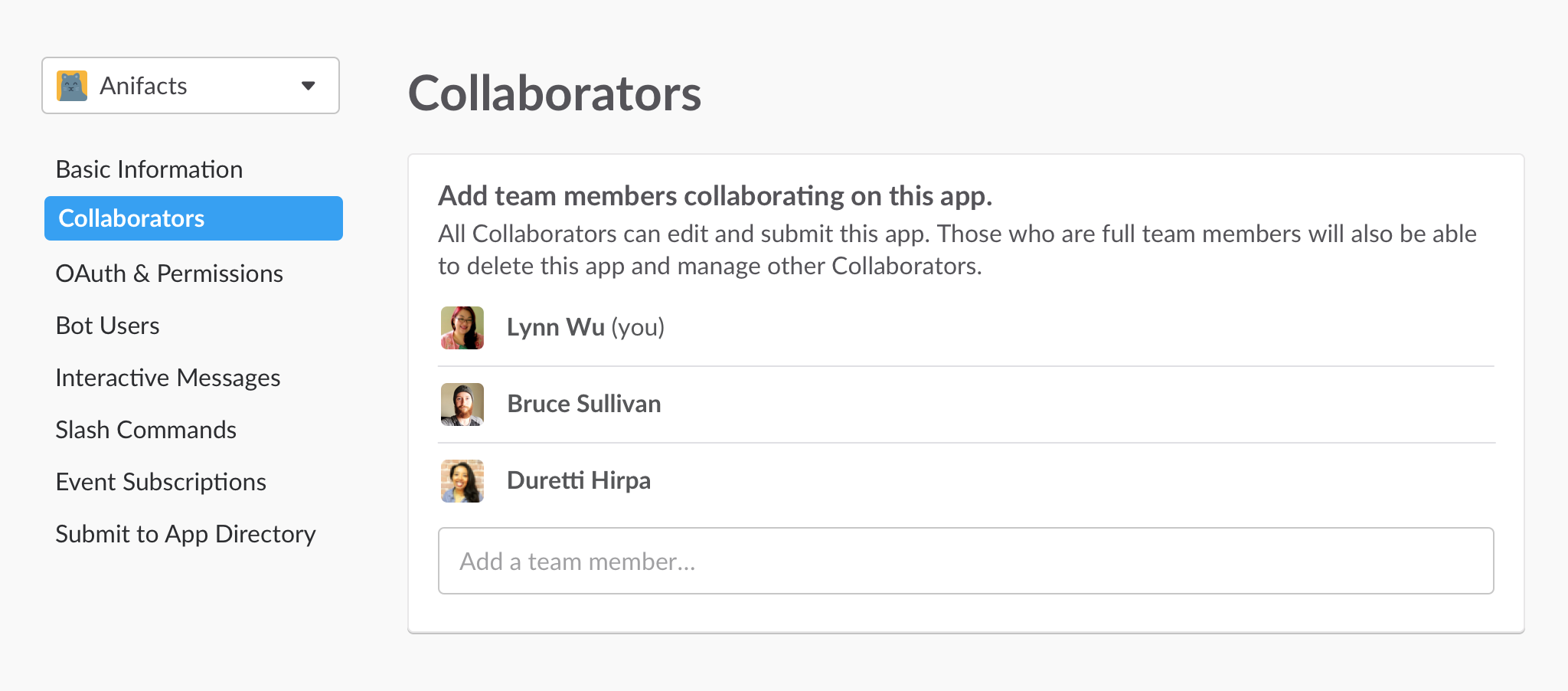The image size is (1568, 691).
Task: Click Lynn Wu's avatar
Action: (x=462, y=328)
